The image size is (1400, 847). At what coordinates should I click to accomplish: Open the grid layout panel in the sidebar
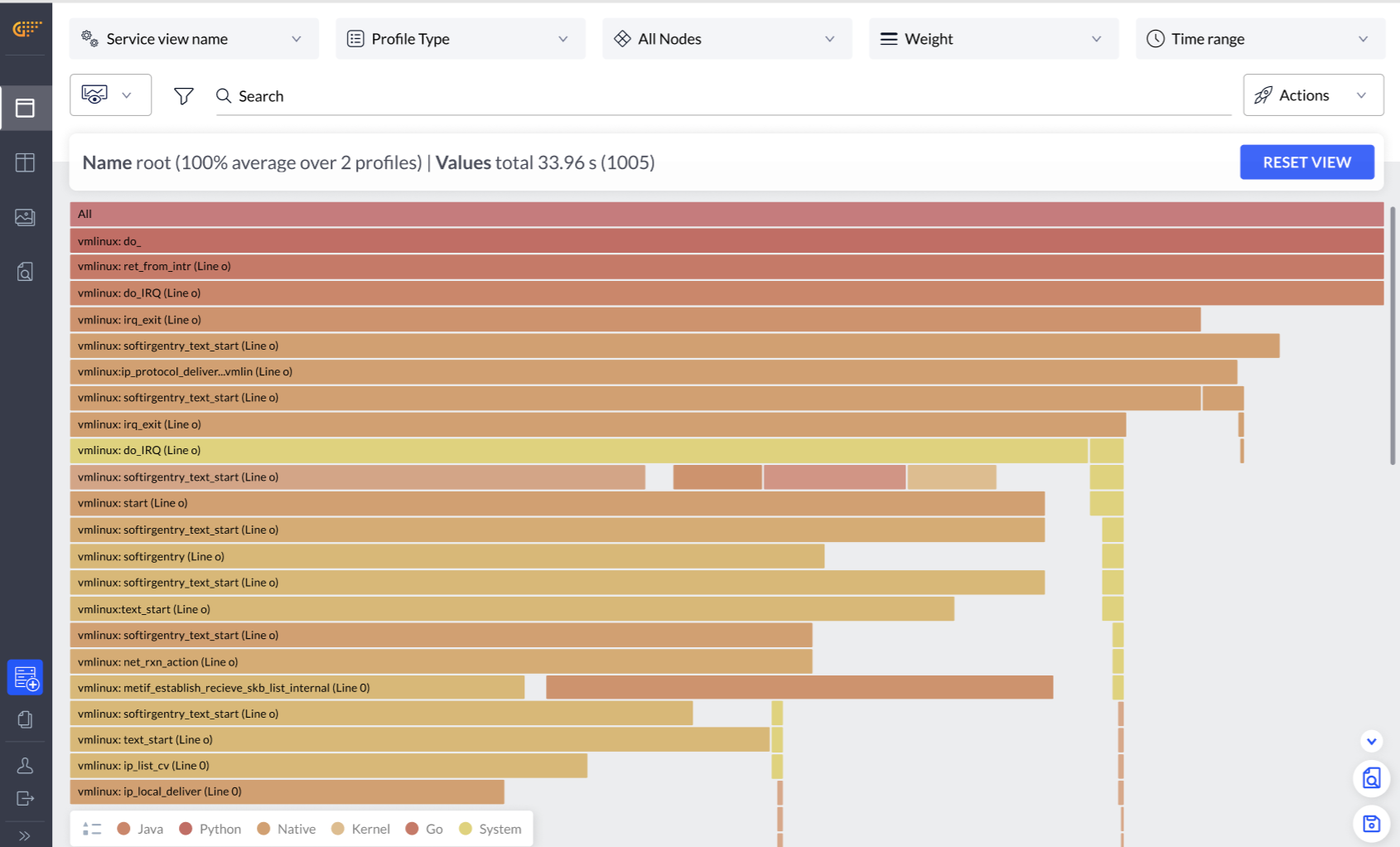tap(25, 162)
